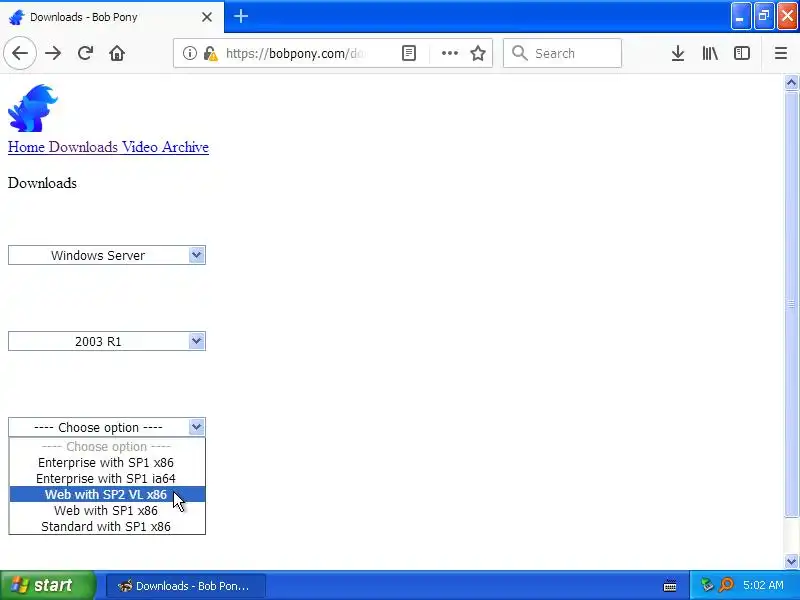Click the page scrollbar down arrow
Viewport: 800px width, 600px height.
[x=791, y=561]
